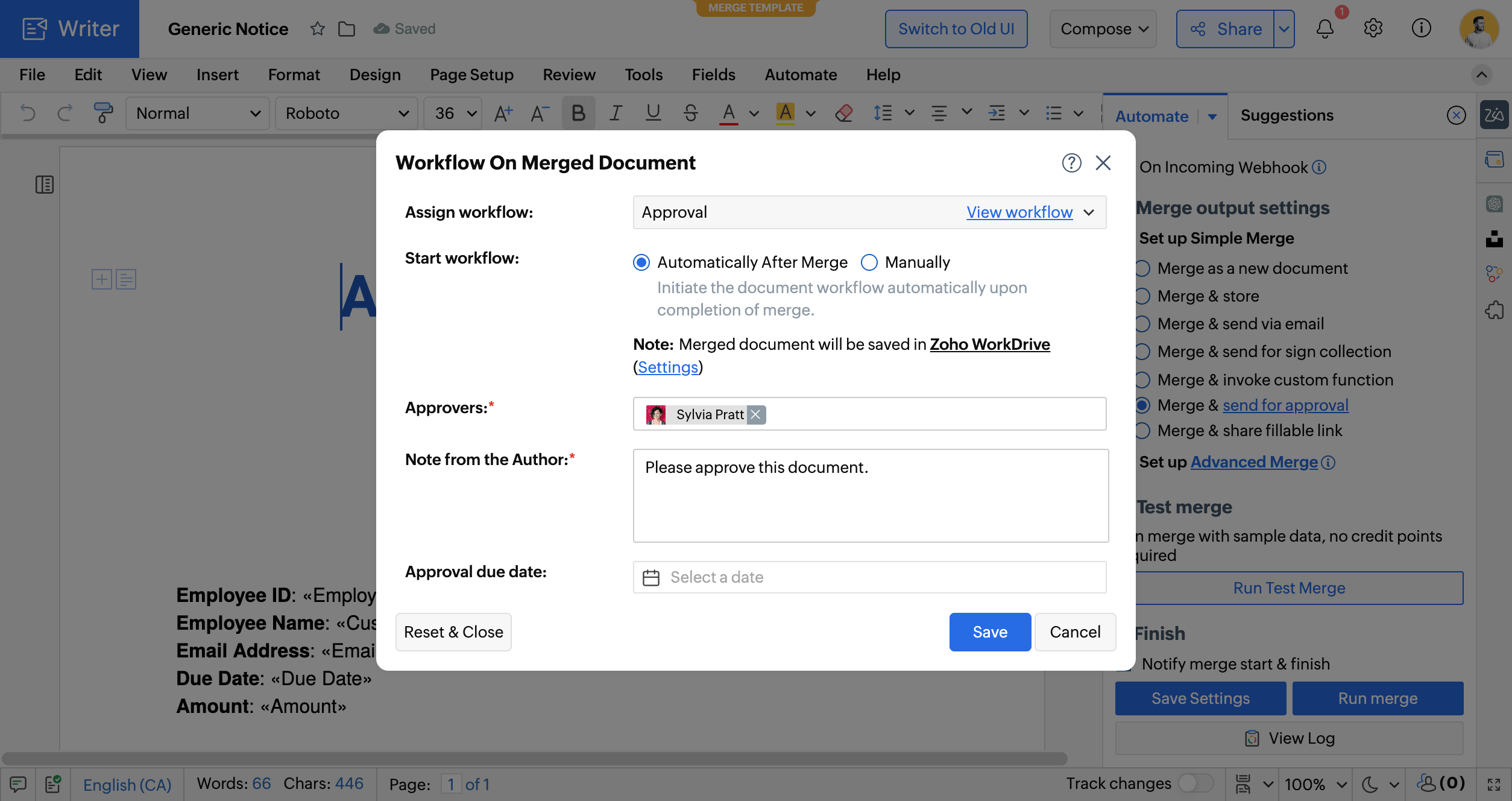Star the Generic Notice document
Screen dimensions: 1512x801
point(317,28)
